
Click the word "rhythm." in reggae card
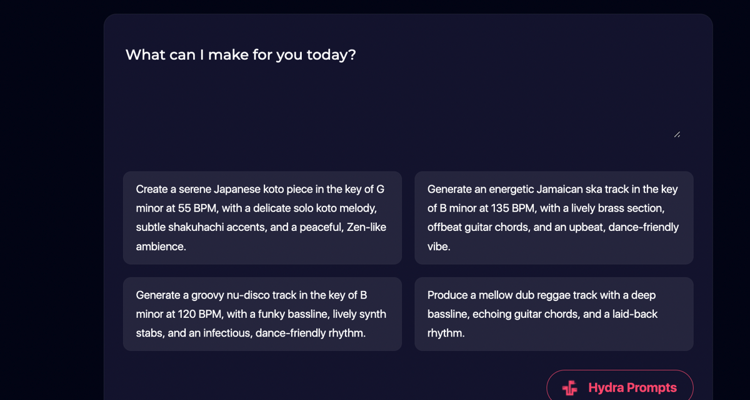coord(446,333)
